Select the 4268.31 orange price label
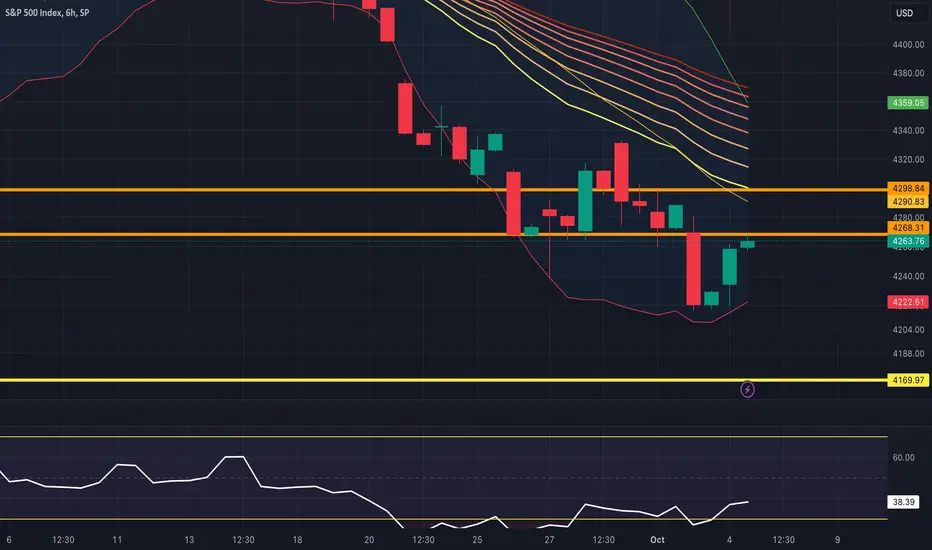 click(908, 228)
